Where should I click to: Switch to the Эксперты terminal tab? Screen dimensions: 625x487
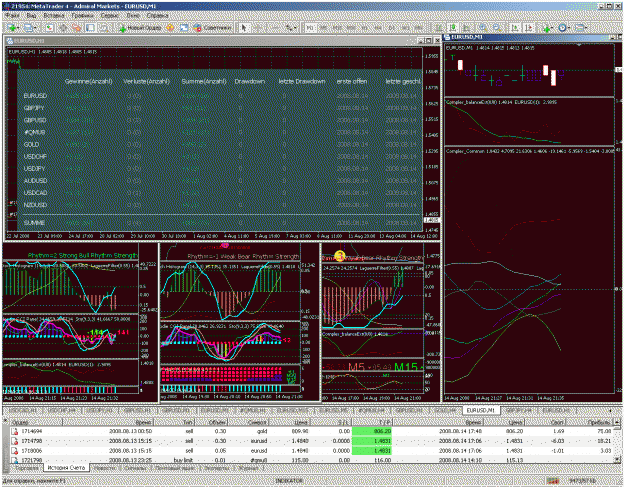(x=216, y=468)
